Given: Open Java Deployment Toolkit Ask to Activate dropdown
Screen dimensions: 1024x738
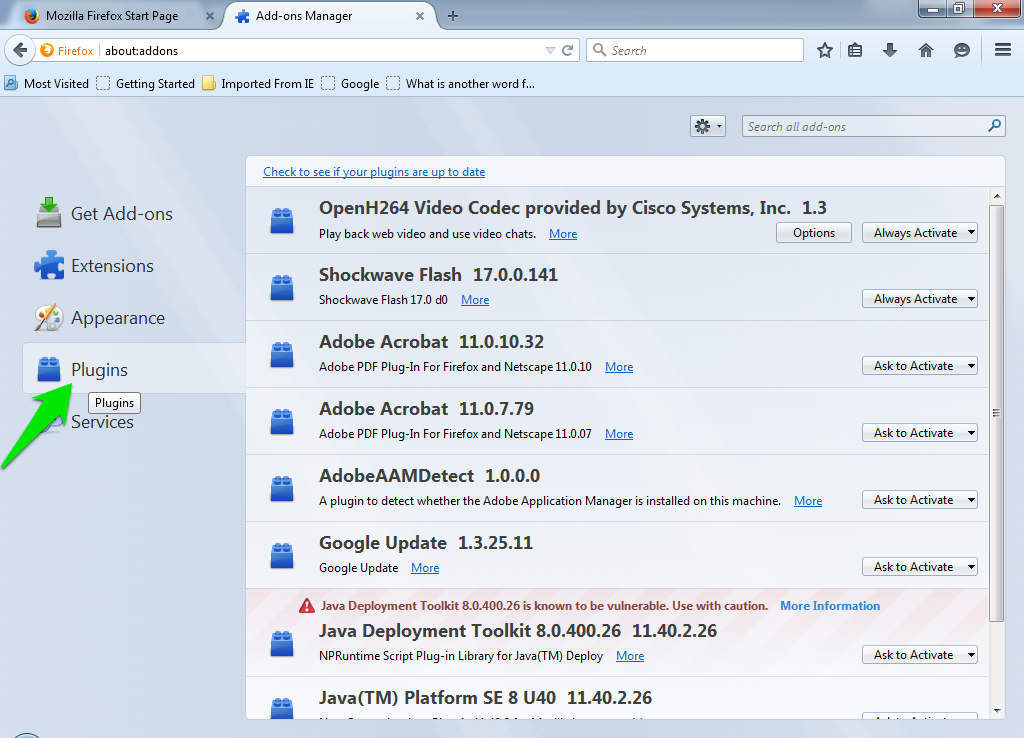Looking at the screenshot, I should 920,654.
